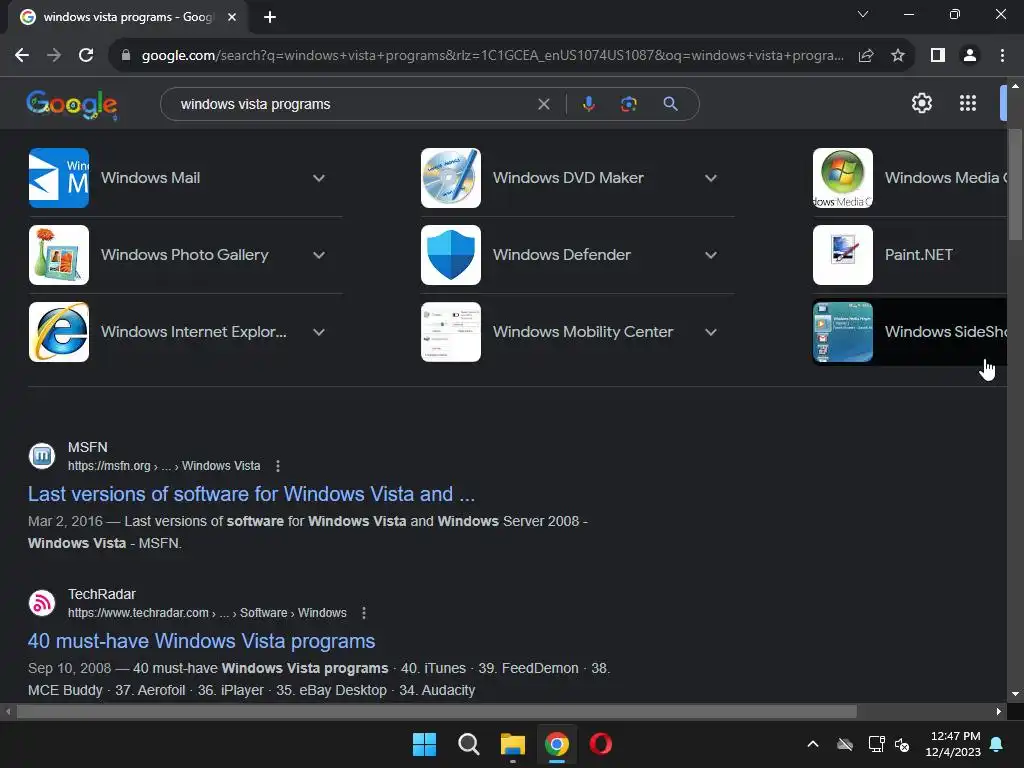Close the windows vista programs tab
This screenshot has width=1024, height=768.
tap(232, 17)
